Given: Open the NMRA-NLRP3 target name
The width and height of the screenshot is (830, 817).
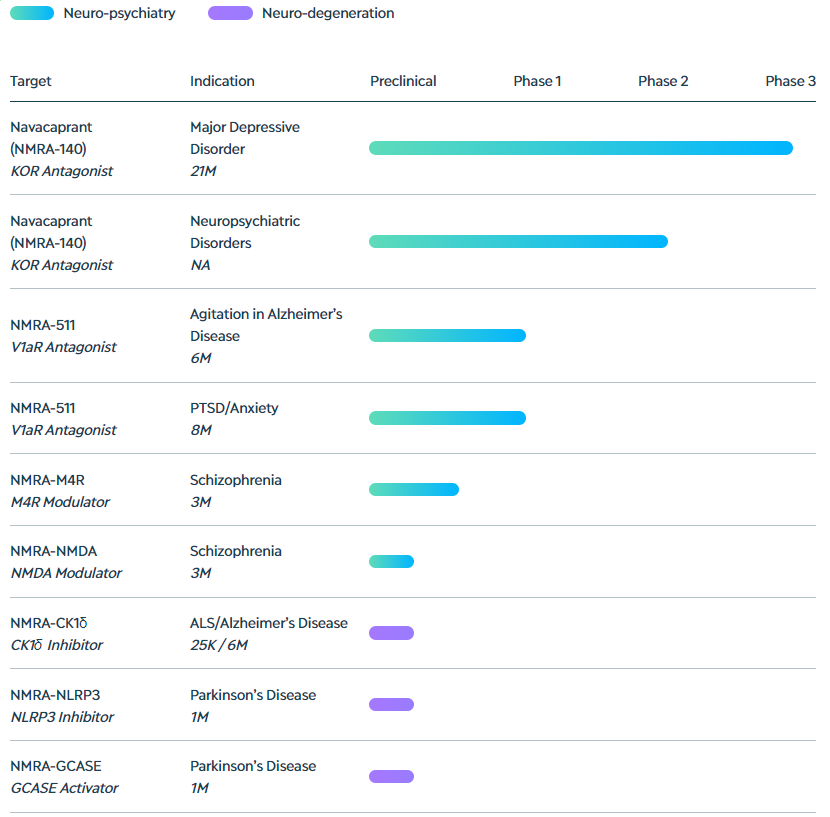Looking at the screenshot, I should coord(56,695).
